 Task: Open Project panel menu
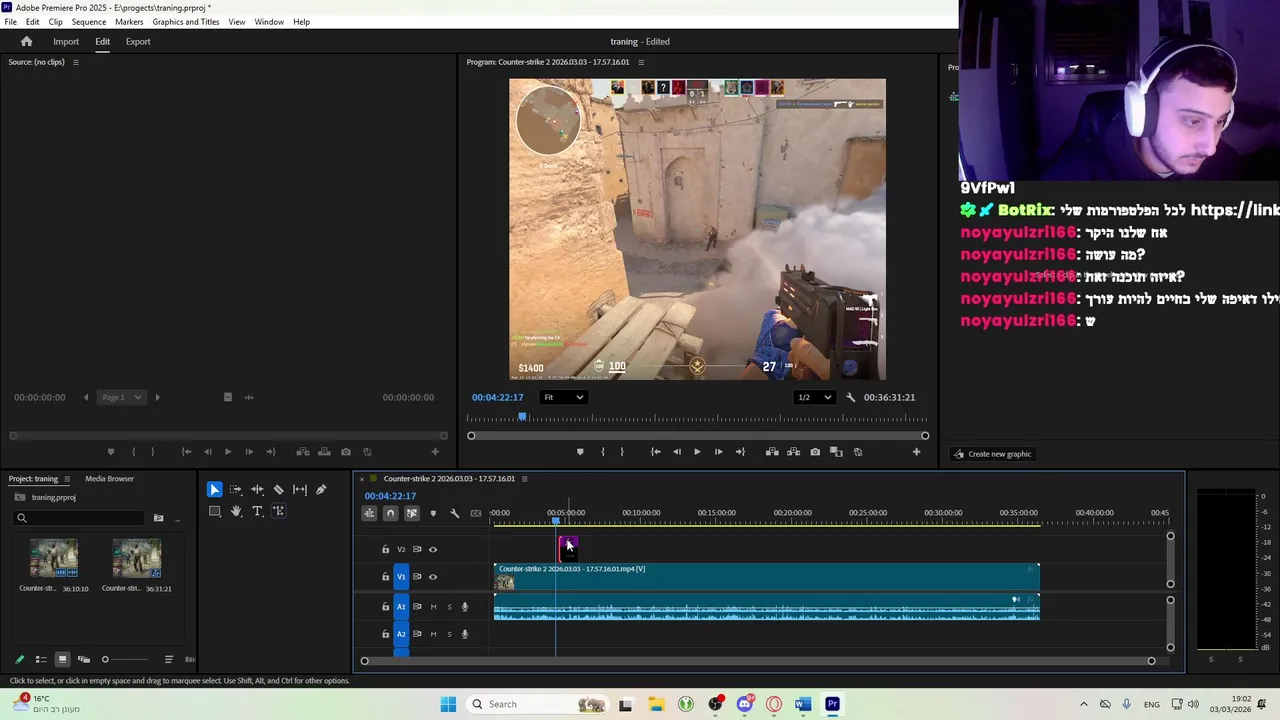[x=66, y=479]
